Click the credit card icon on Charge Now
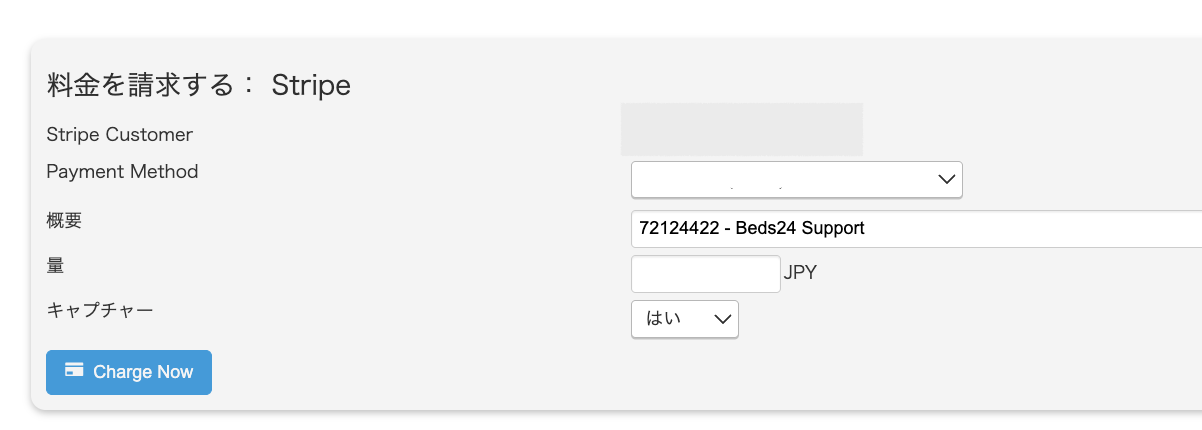Screen dimensions: 1202x430 coord(73,371)
